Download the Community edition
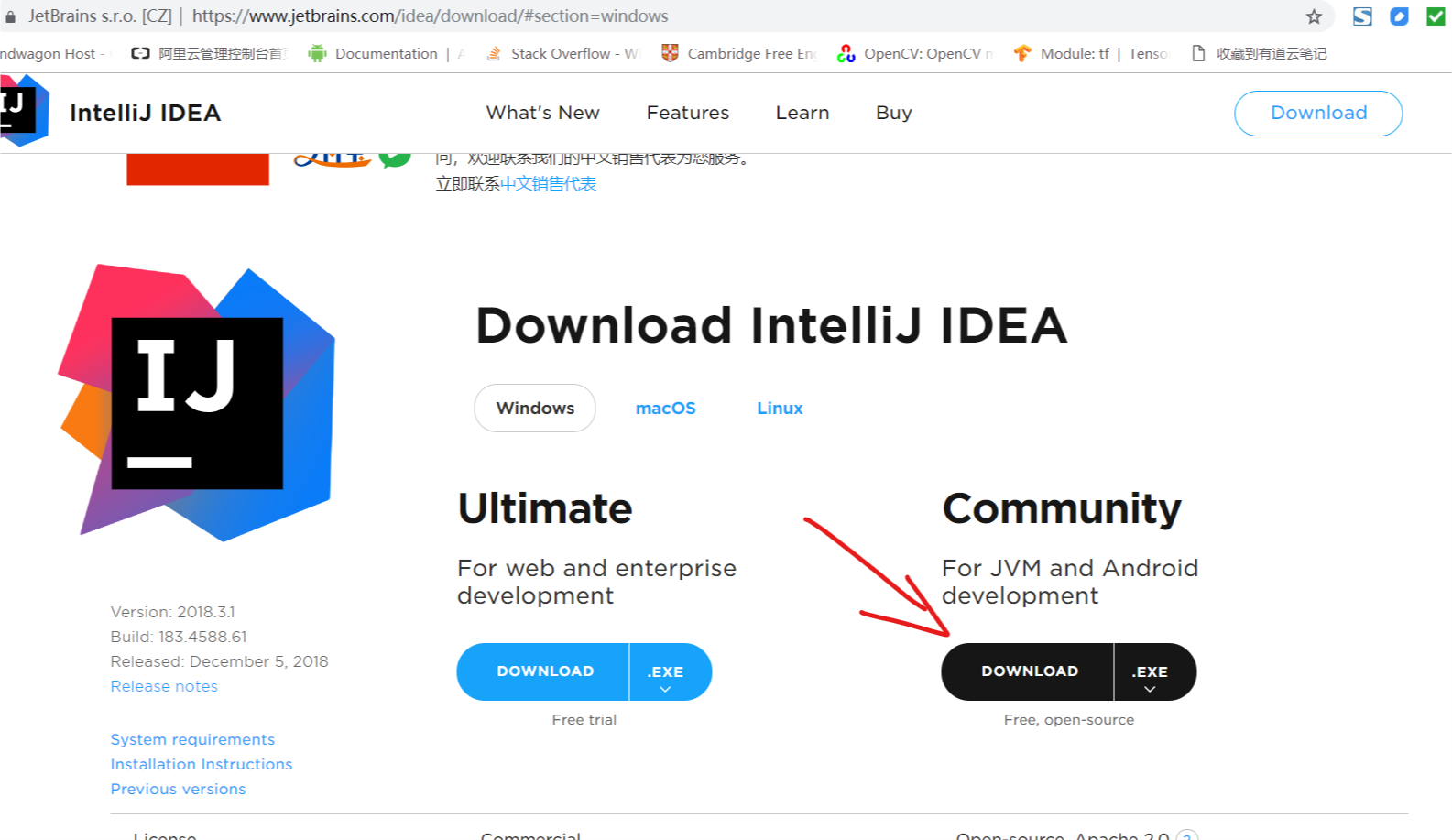The width and height of the screenshot is (1452, 840). click(1028, 671)
